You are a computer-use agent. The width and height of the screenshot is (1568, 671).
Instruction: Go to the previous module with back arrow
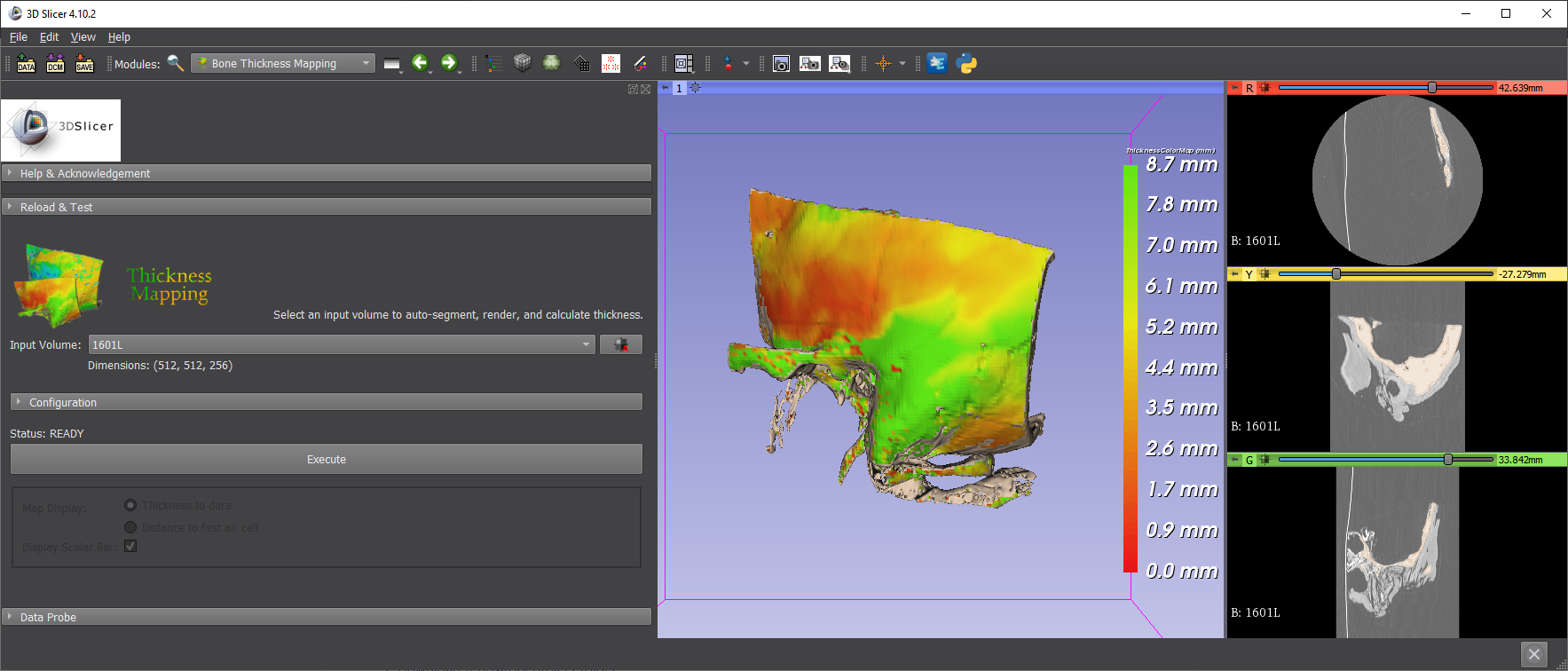pyautogui.click(x=420, y=63)
